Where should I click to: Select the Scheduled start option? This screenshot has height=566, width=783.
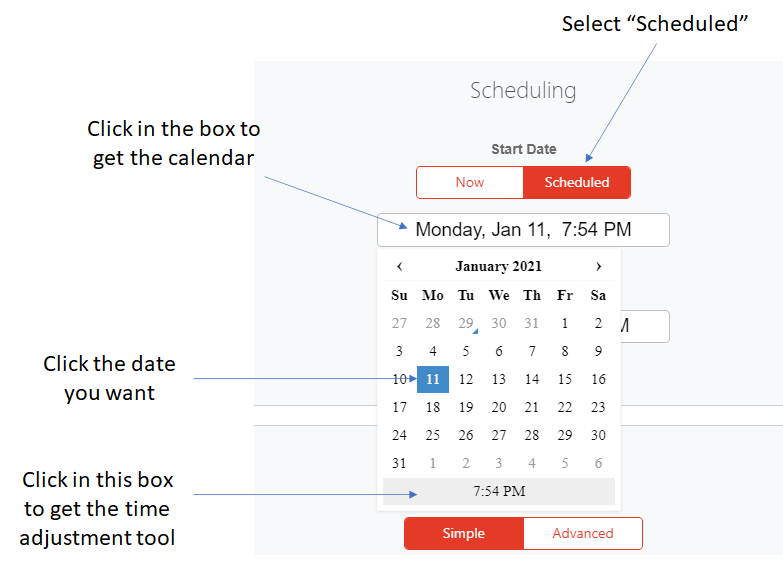click(x=577, y=182)
